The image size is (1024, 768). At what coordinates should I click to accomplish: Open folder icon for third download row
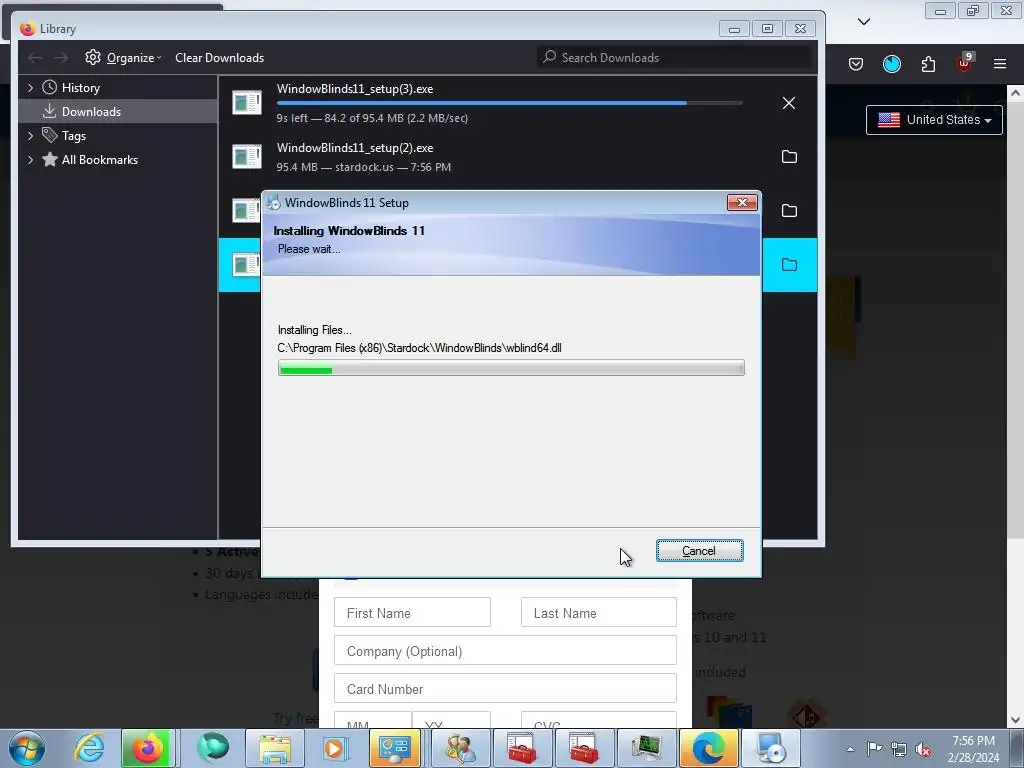point(789,210)
